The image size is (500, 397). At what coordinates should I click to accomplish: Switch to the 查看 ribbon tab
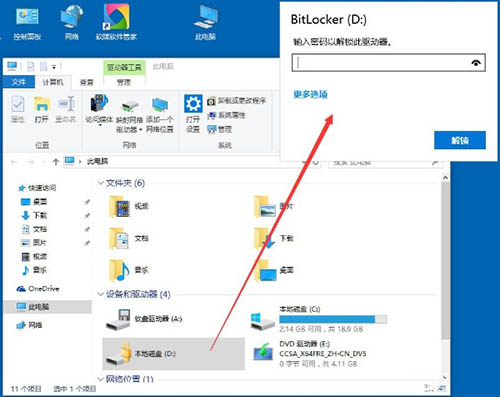pyautogui.click(x=87, y=82)
